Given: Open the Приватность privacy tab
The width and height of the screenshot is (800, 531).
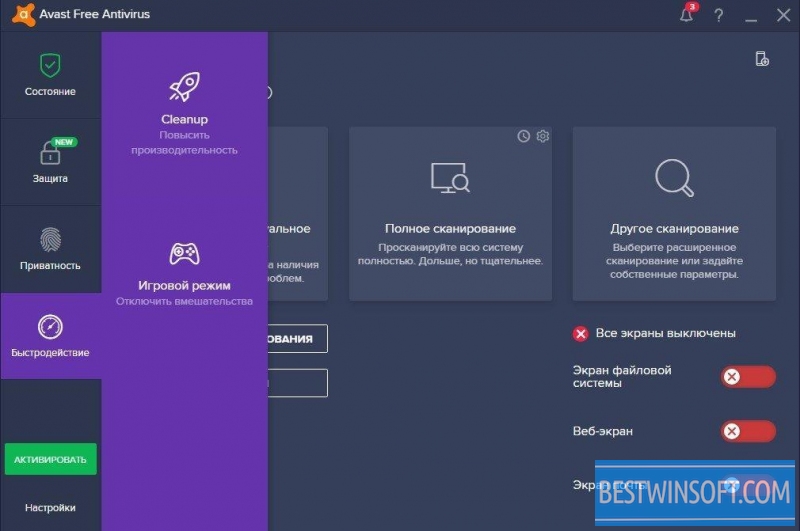Looking at the screenshot, I should coord(51,249).
